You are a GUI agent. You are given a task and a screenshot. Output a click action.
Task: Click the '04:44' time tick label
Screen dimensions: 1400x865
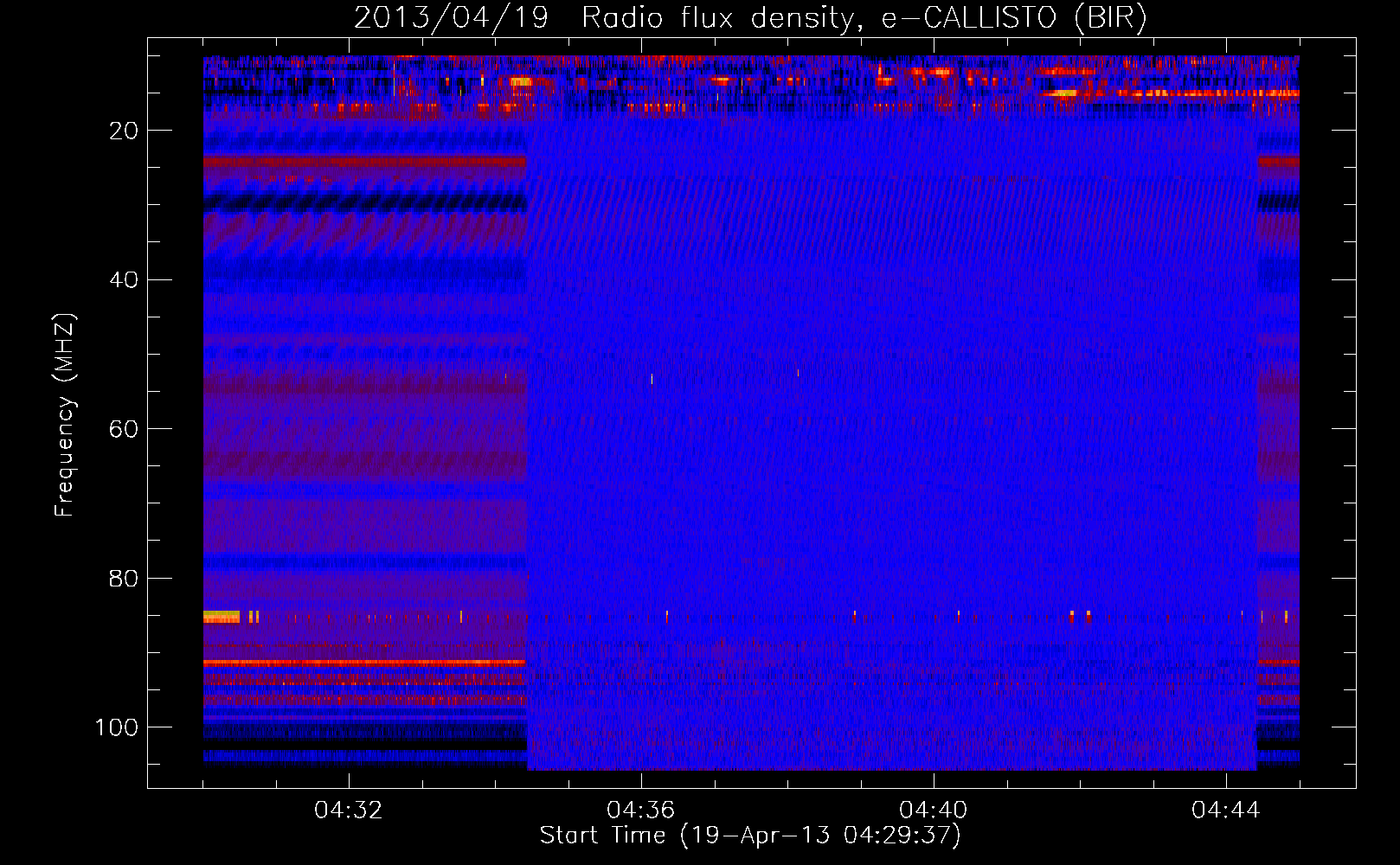[x=1226, y=811]
